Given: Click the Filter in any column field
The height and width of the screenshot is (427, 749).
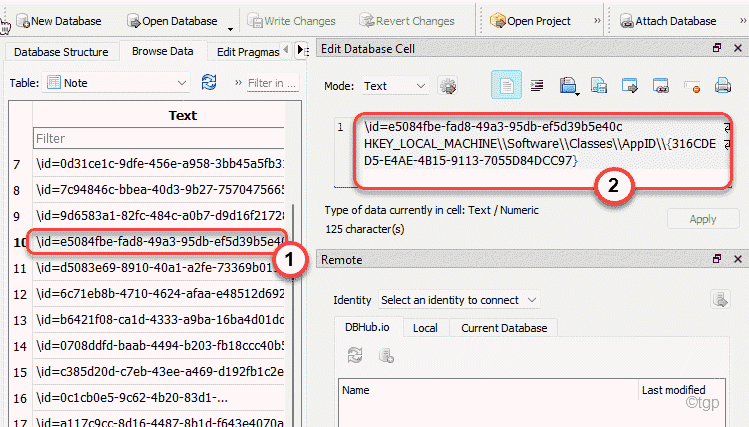Looking at the screenshot, I should click(272, 83).
